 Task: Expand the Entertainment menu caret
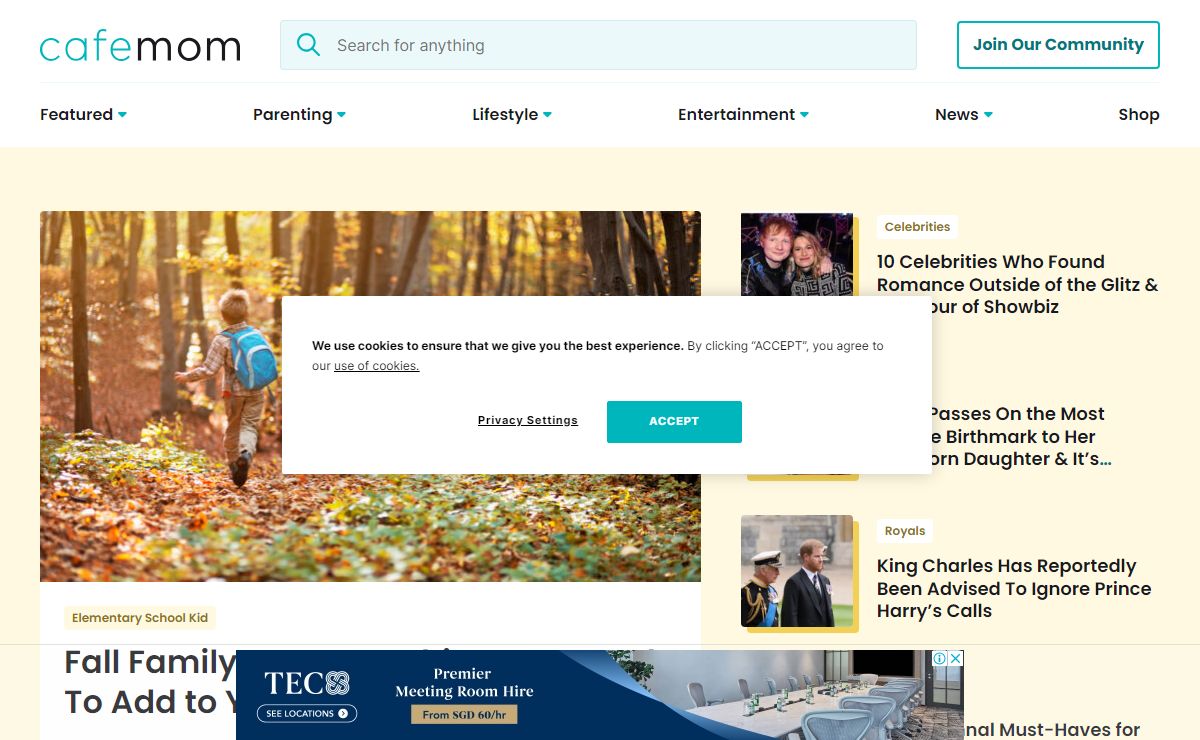804,115
